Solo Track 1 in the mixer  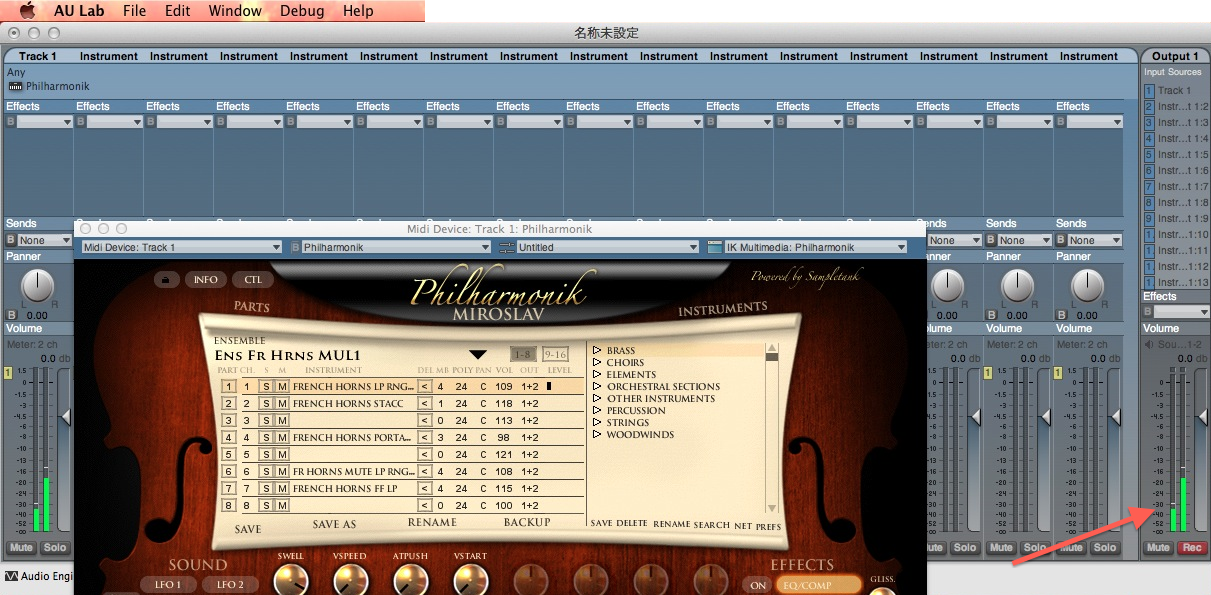coord(55,548)
